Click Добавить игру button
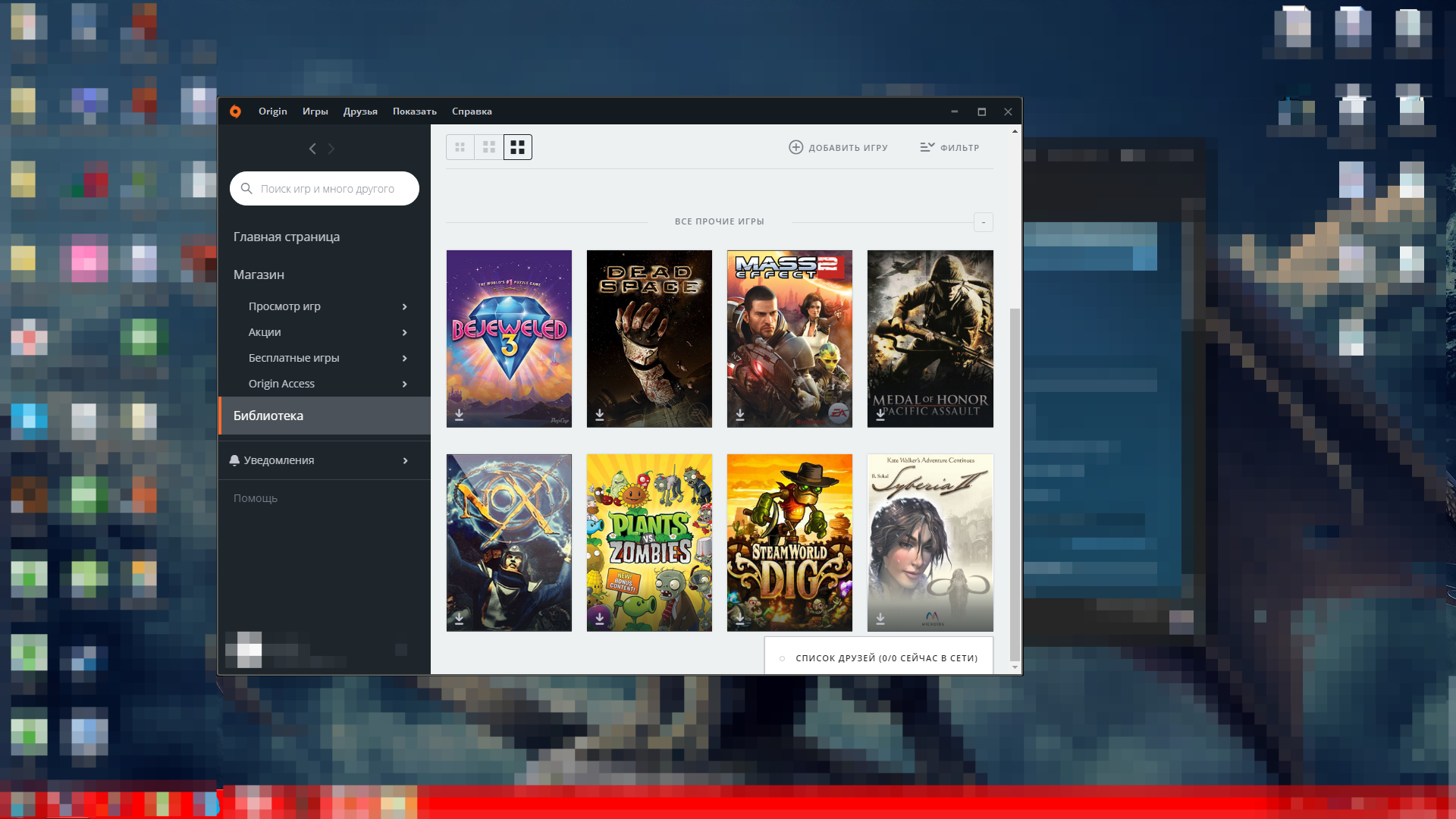The width and height of the screenshot is (1456, 819). tap(838, 148)
